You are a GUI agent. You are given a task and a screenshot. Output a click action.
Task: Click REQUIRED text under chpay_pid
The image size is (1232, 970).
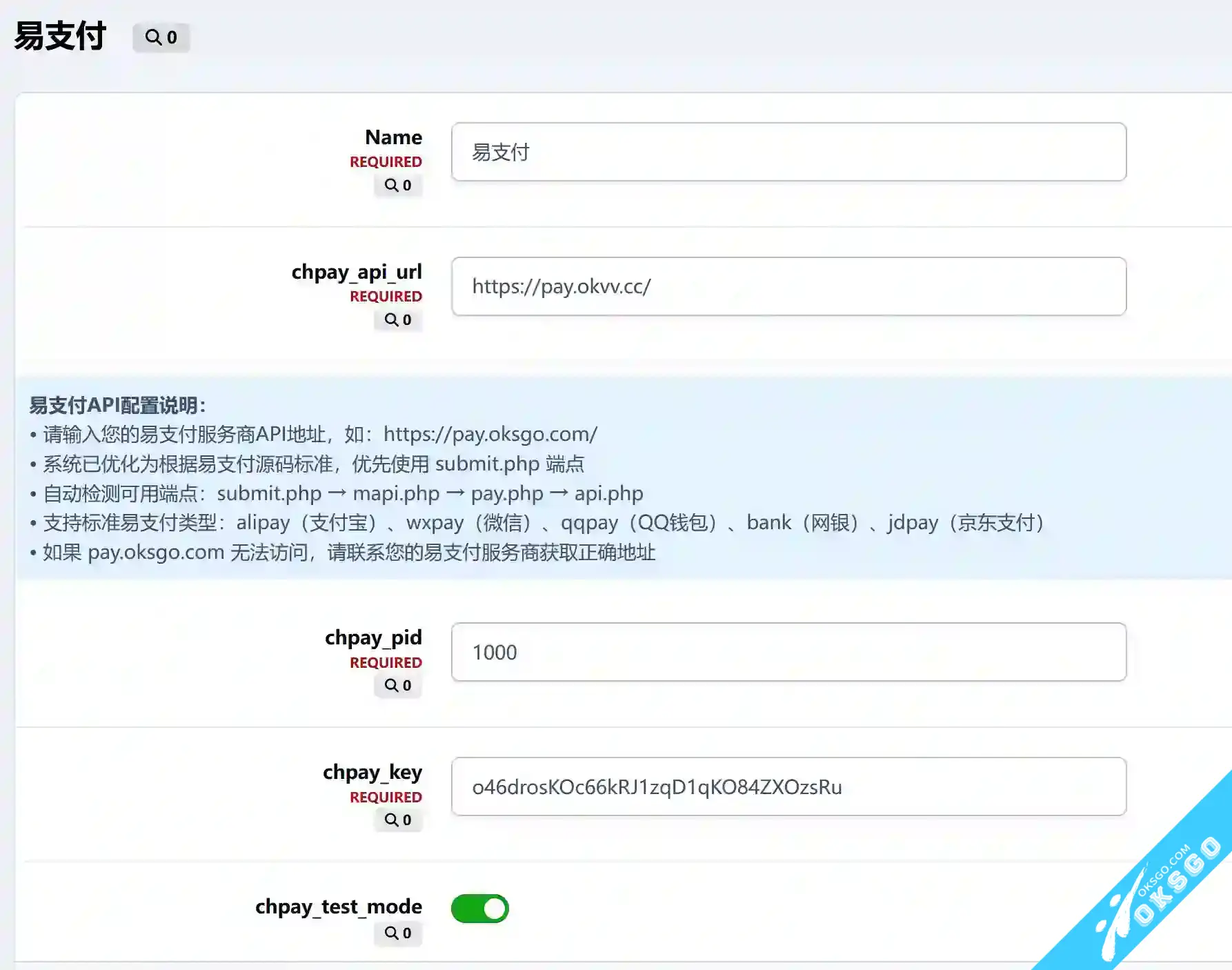click(x=386, y=662)
